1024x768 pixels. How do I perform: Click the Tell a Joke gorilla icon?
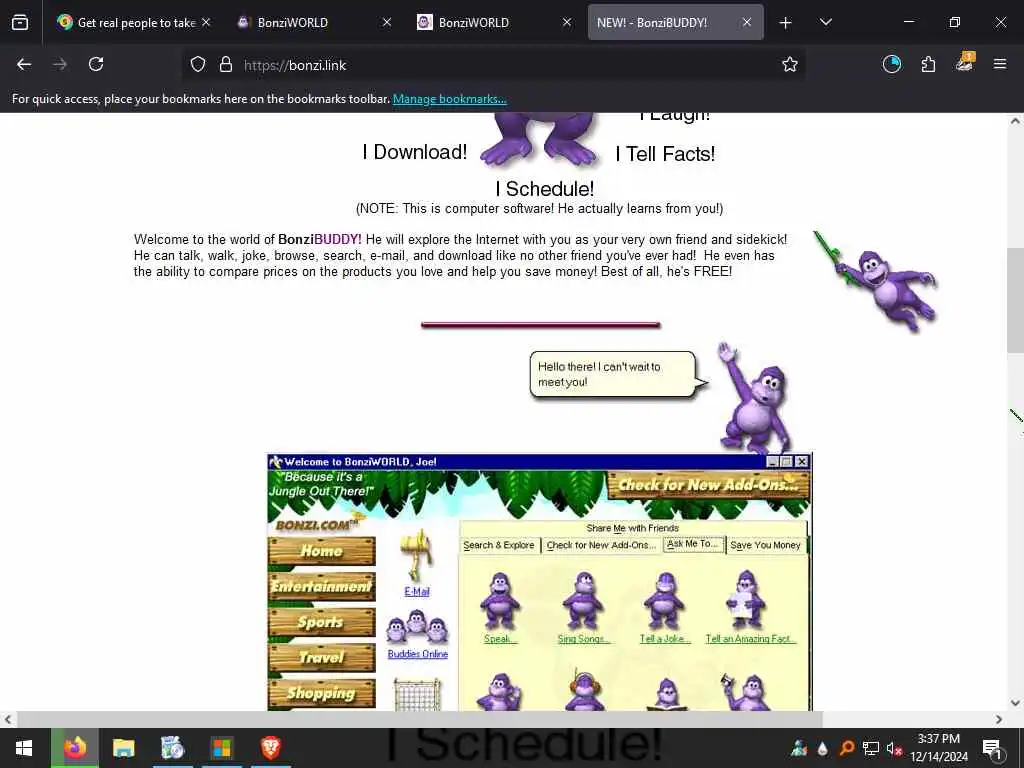[x=664, y=601]
